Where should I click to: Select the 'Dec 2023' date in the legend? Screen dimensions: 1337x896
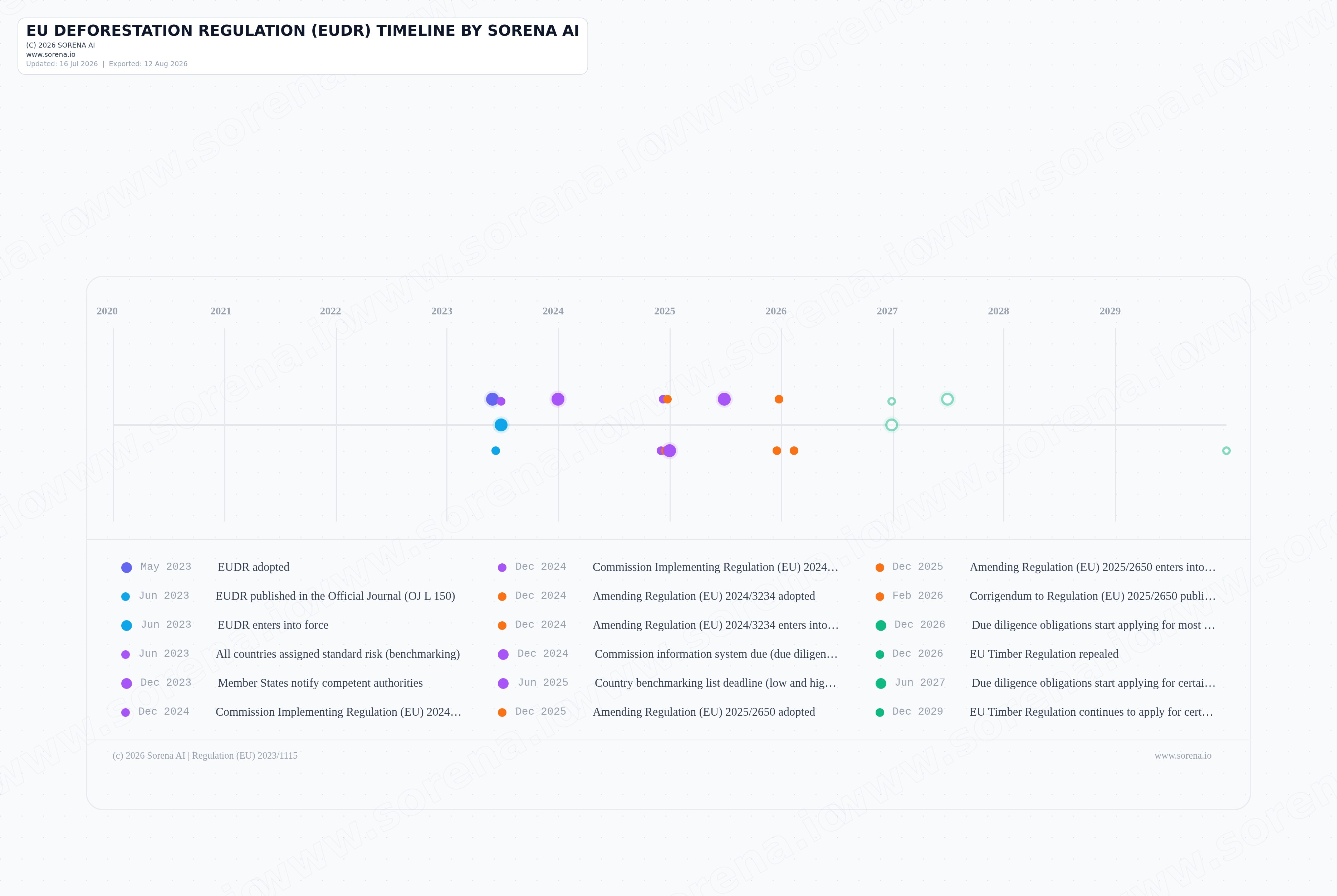pyautogui.click(x=166, y=682)
